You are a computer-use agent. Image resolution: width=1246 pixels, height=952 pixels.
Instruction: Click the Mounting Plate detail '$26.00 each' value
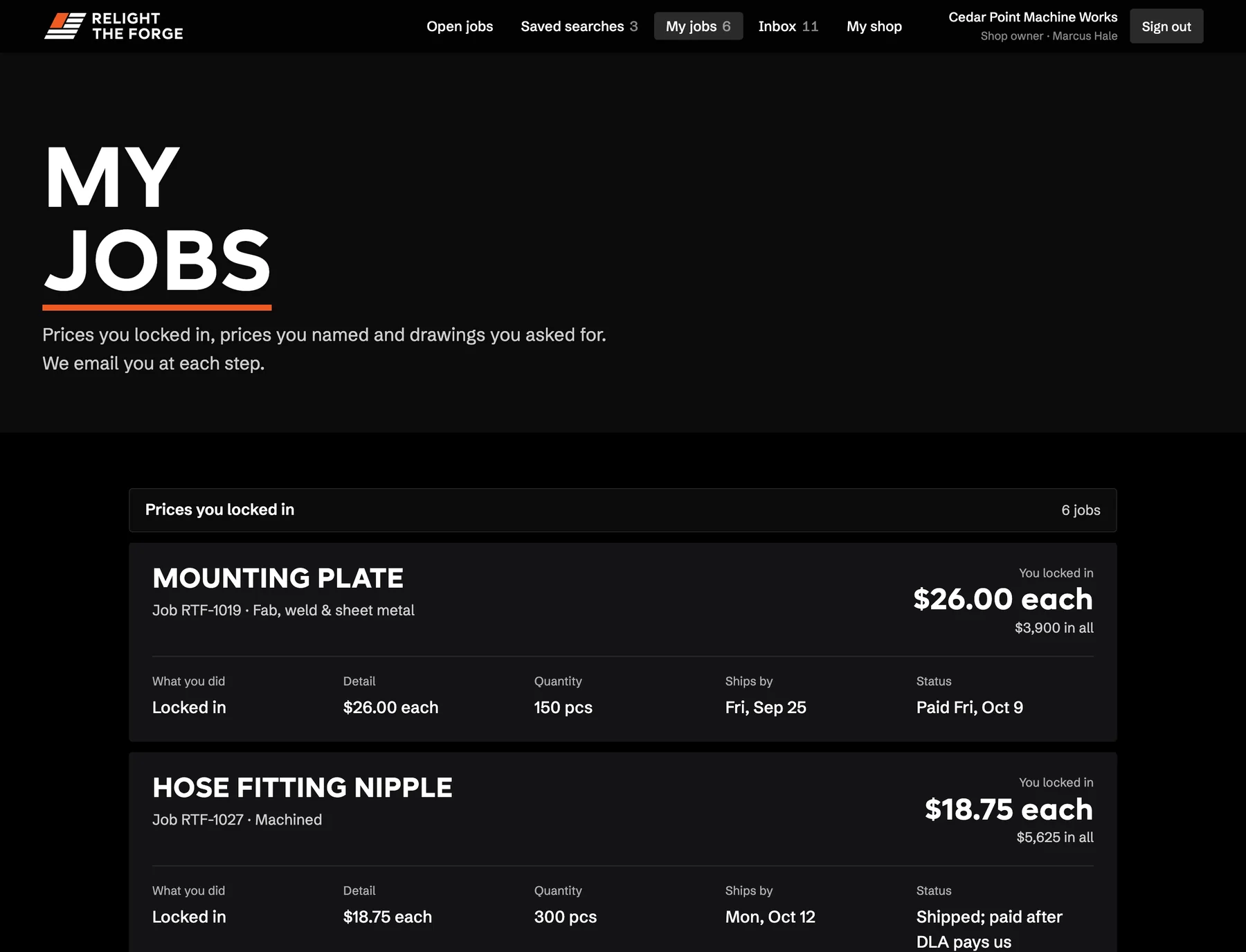(x=390, y=708)
